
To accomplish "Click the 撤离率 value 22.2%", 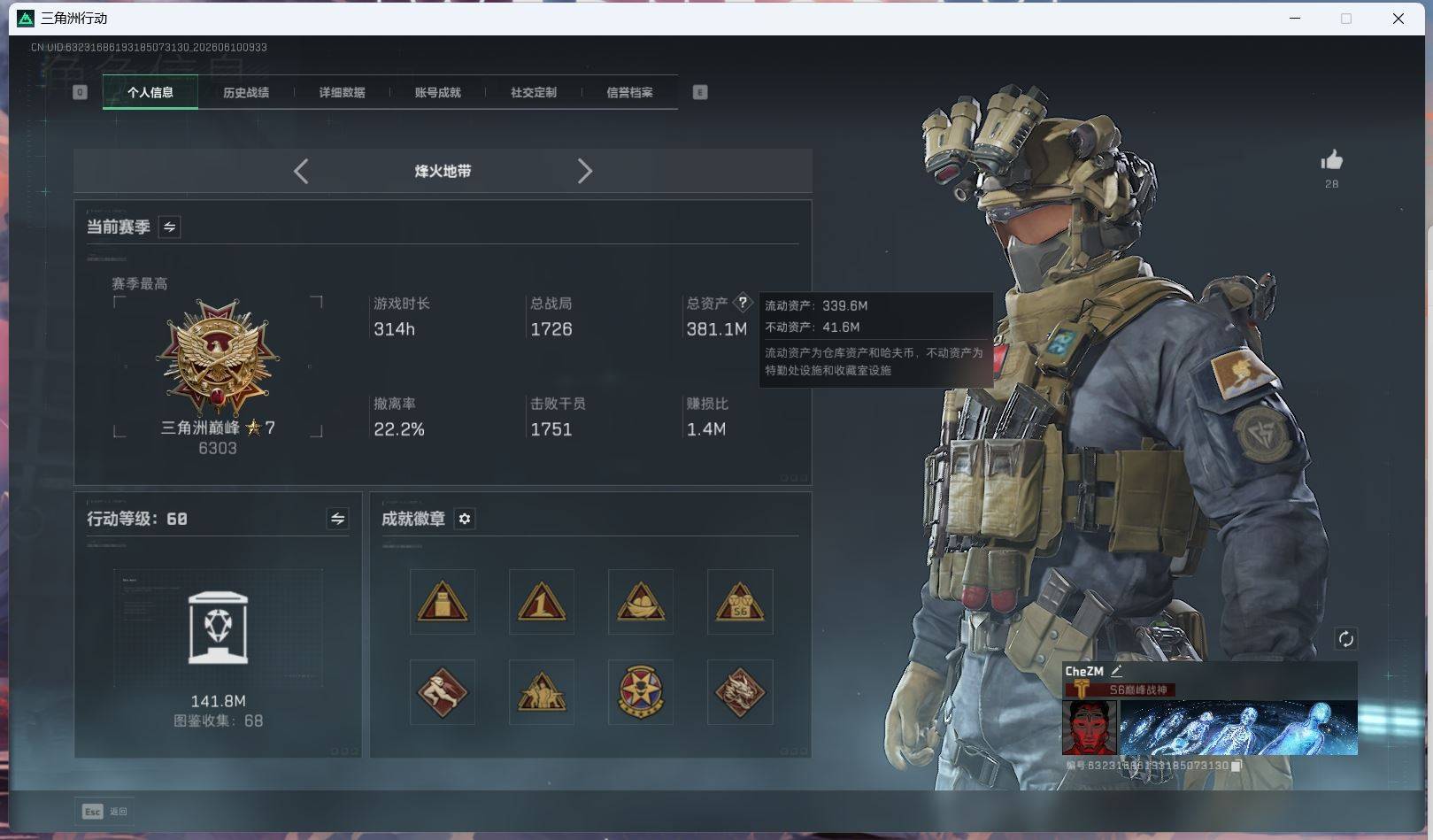I will 399,429.
